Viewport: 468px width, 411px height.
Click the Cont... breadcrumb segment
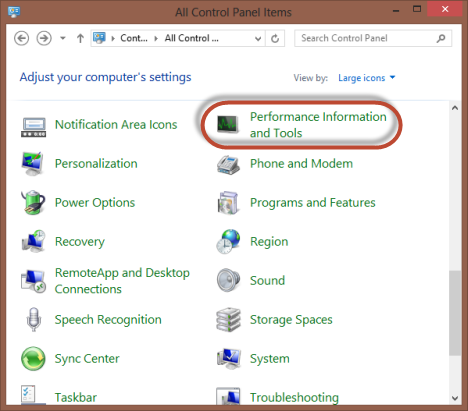(134, 38)
